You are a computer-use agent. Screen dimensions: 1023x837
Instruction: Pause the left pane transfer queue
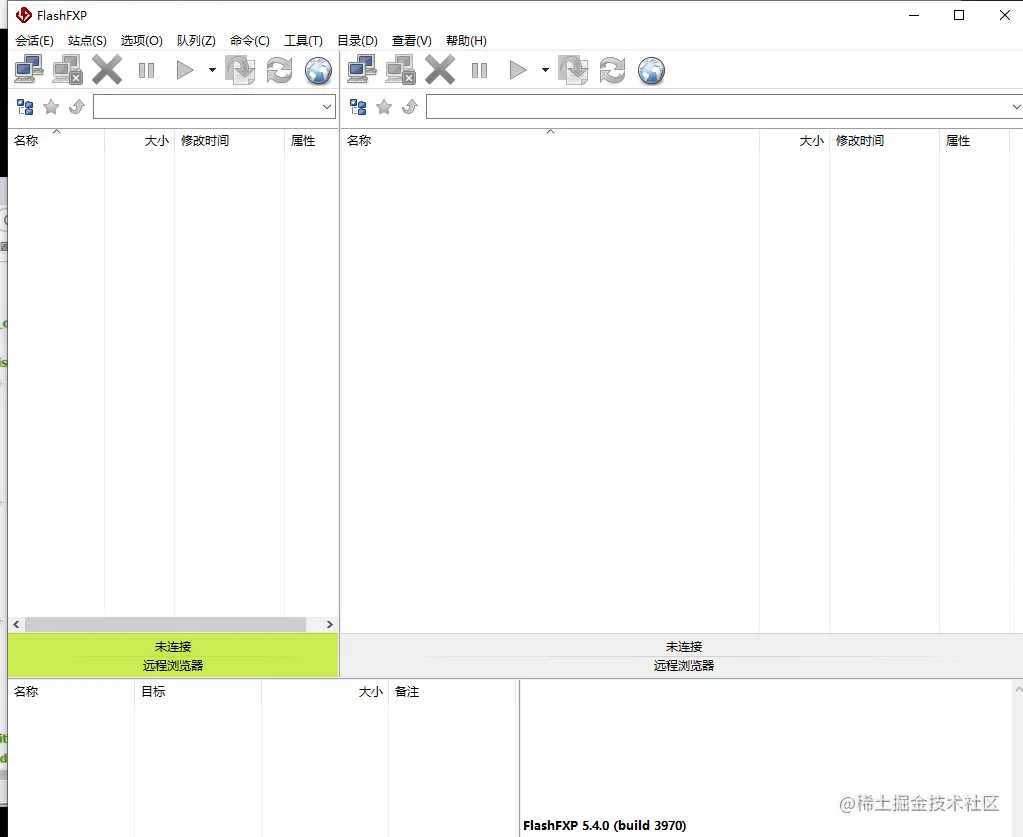[x=146, y=70]
